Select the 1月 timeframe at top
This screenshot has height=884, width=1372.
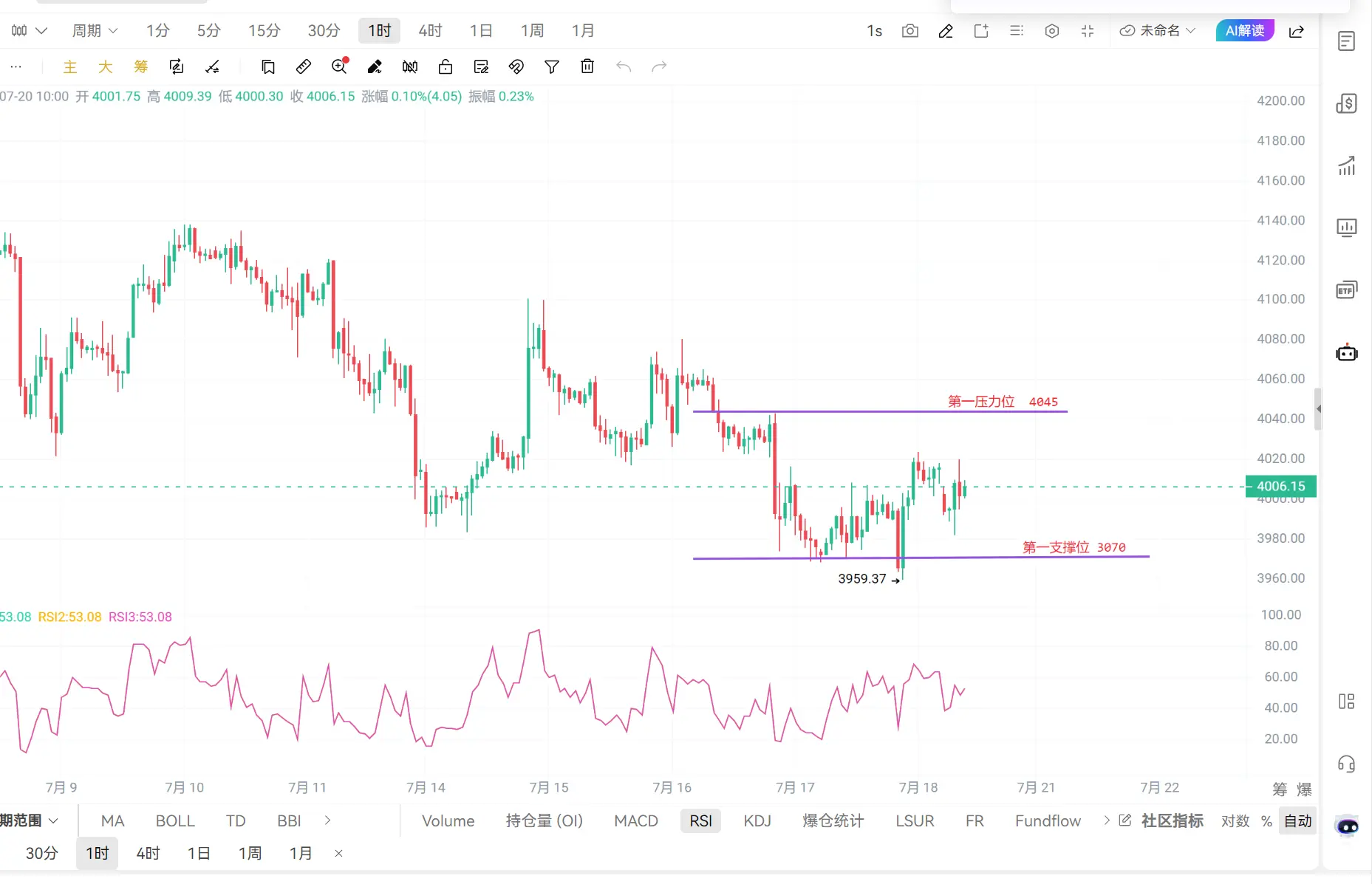(583, 30)
